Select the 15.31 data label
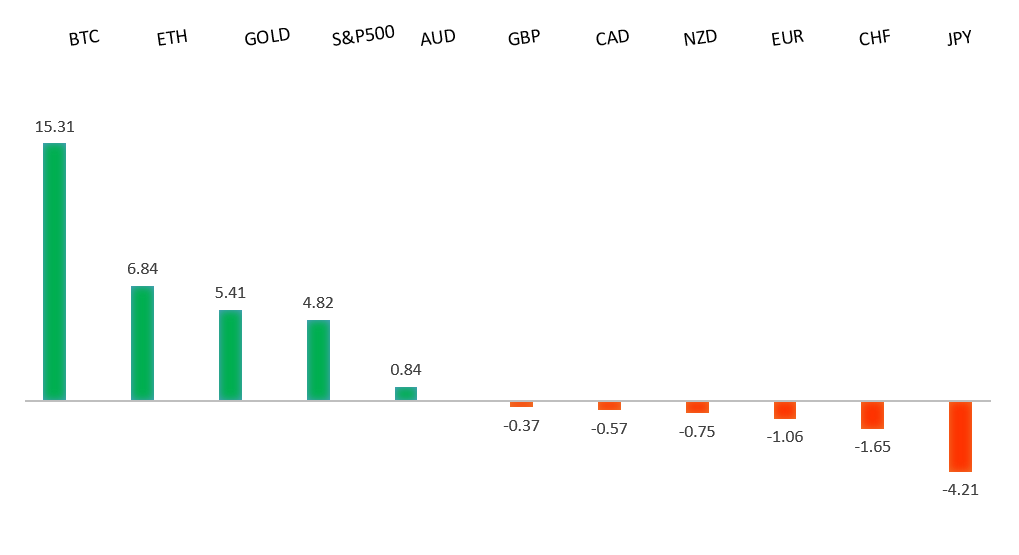 55,127
